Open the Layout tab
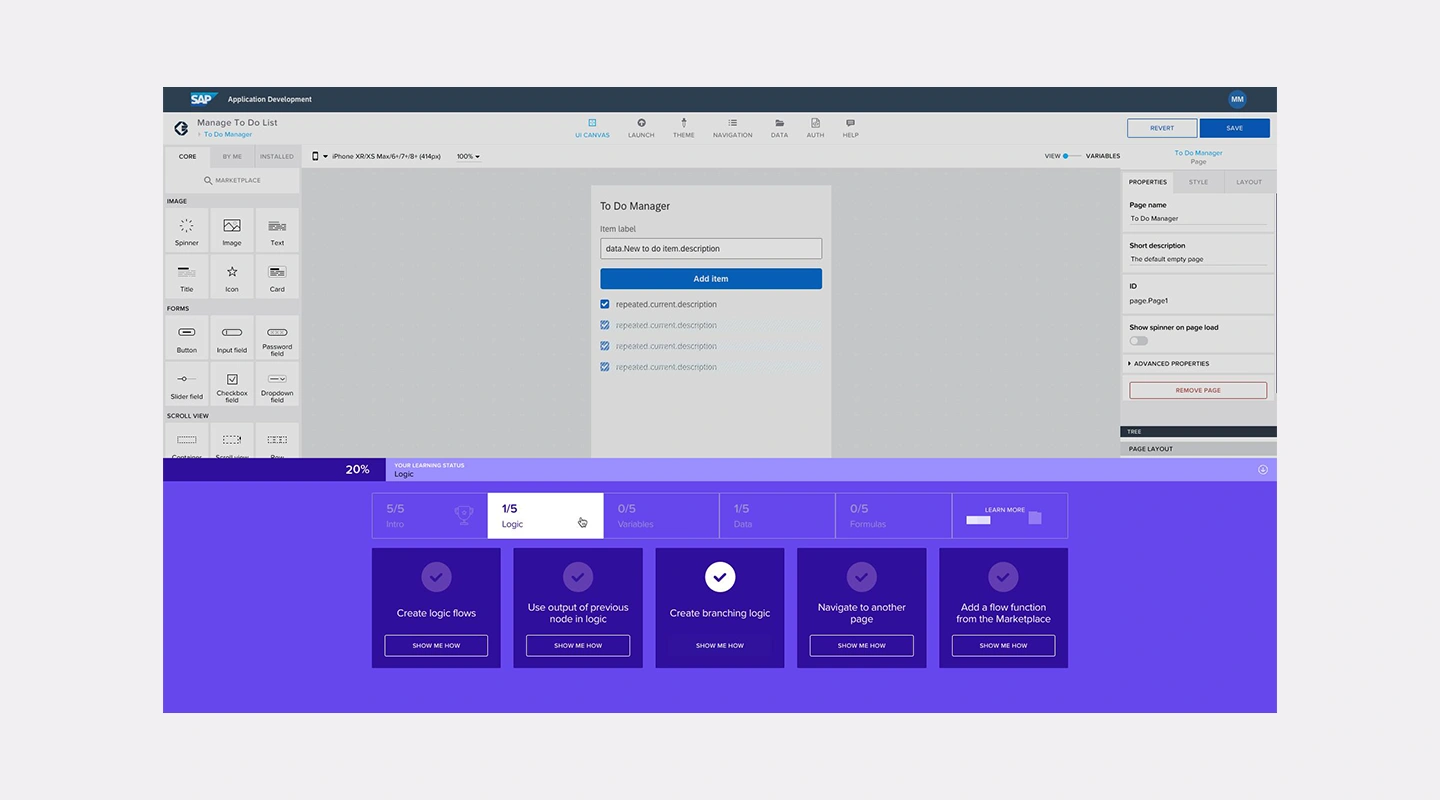Screen dimensions: 1440x800 tap(1249, 182)
